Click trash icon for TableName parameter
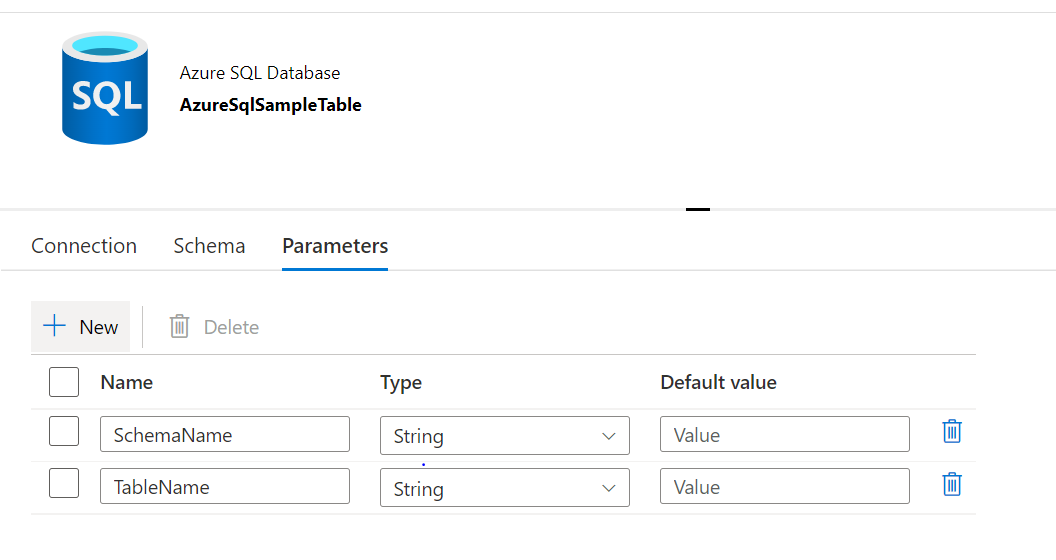Viewport: 1056px width, 560px height. 952,485
